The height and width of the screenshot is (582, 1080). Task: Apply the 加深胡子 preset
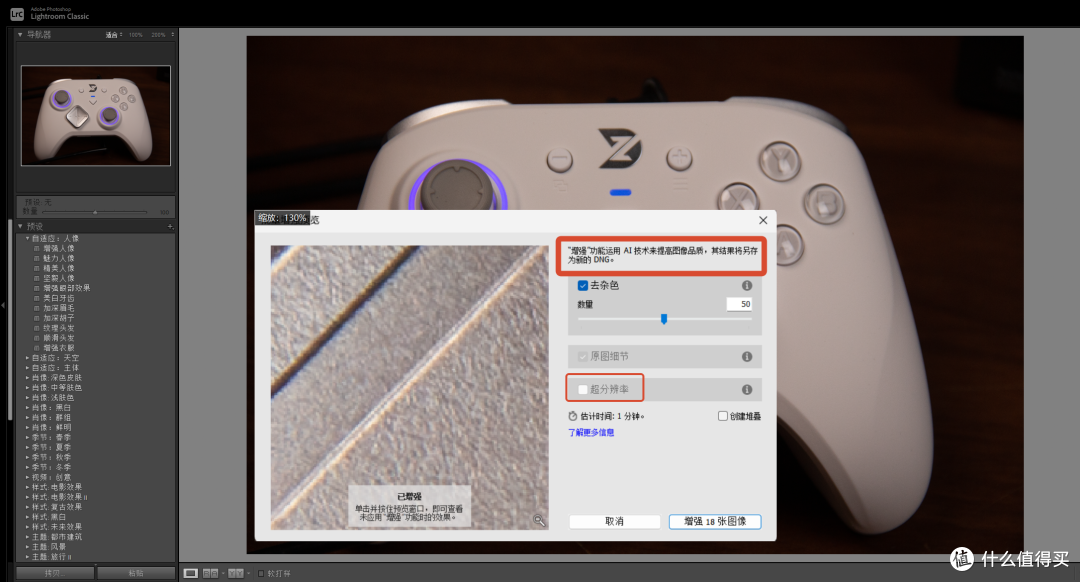59,318
